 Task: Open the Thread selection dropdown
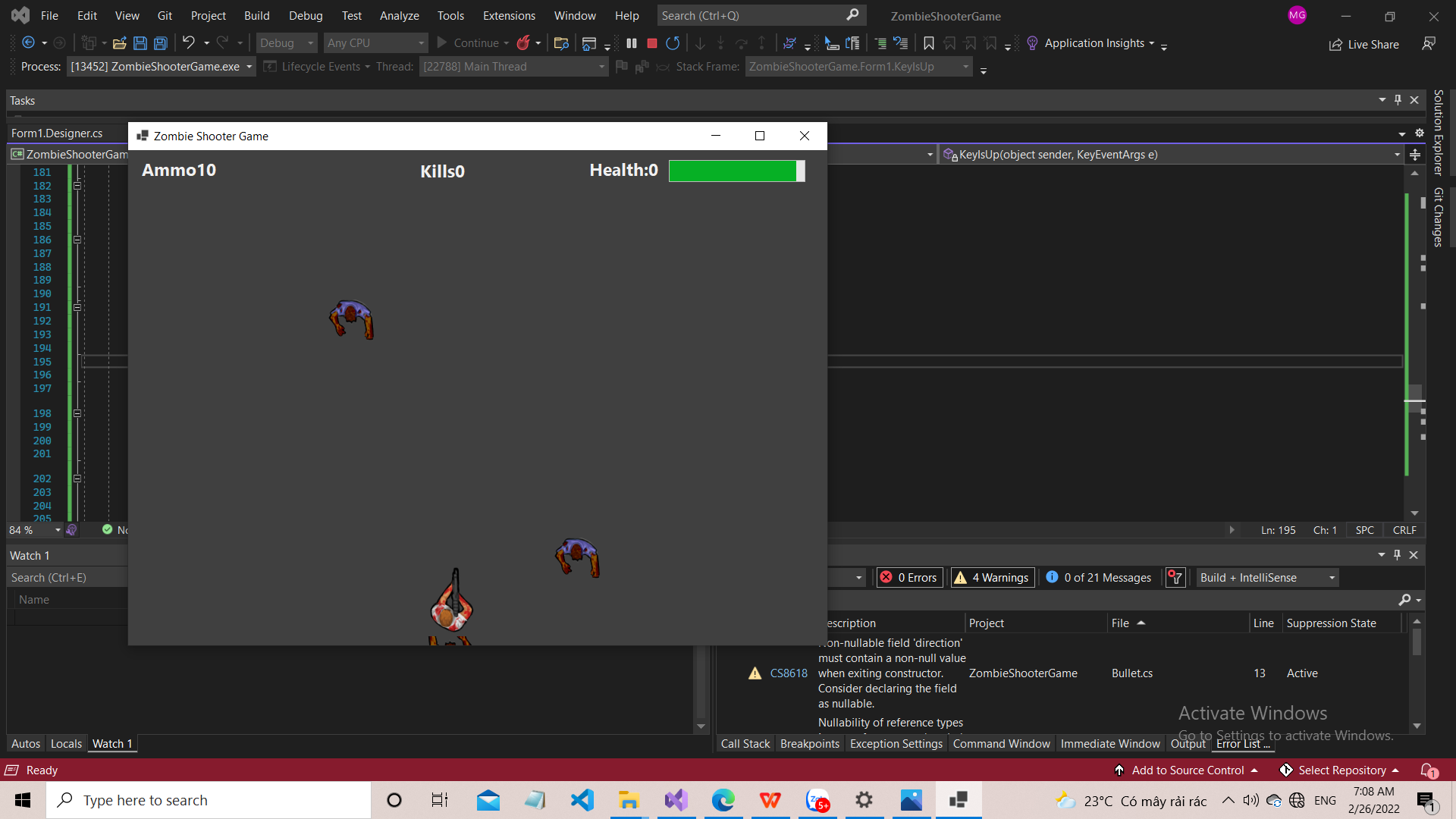601,67
